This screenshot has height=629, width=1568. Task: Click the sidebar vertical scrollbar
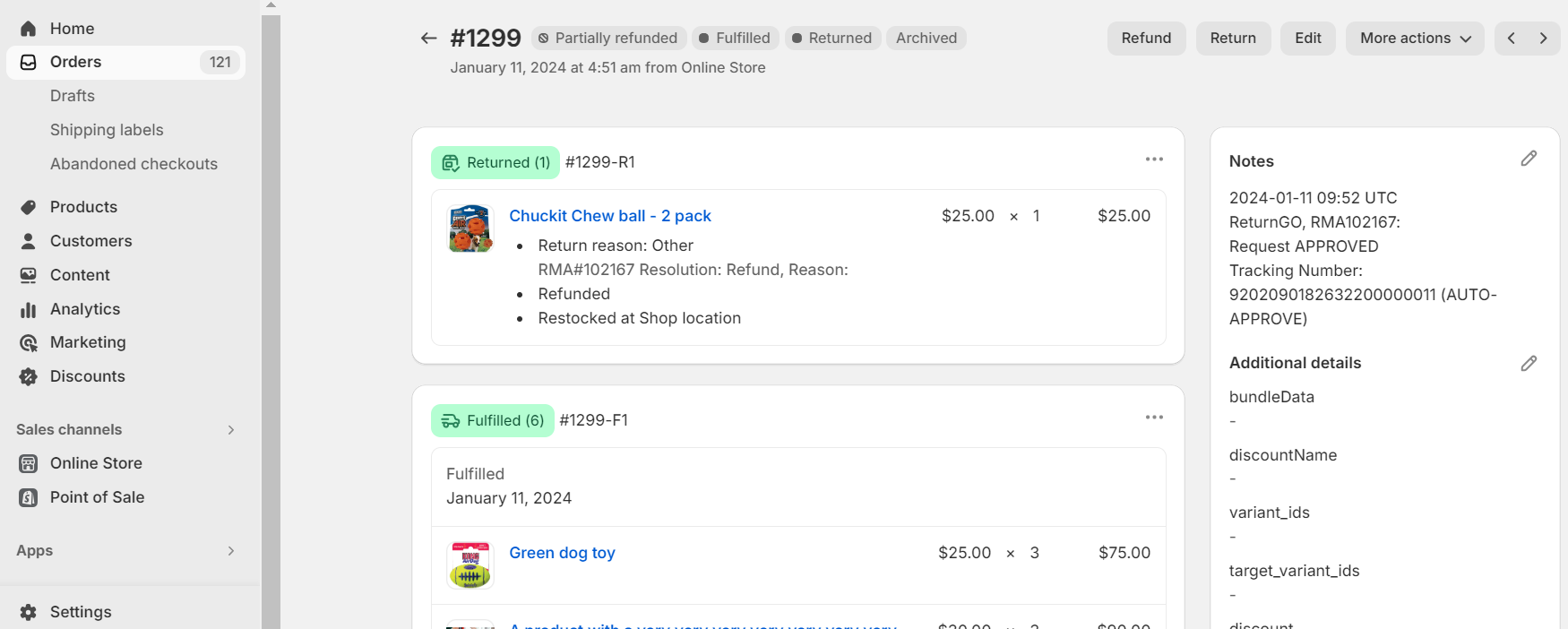(x=271, y=314)
